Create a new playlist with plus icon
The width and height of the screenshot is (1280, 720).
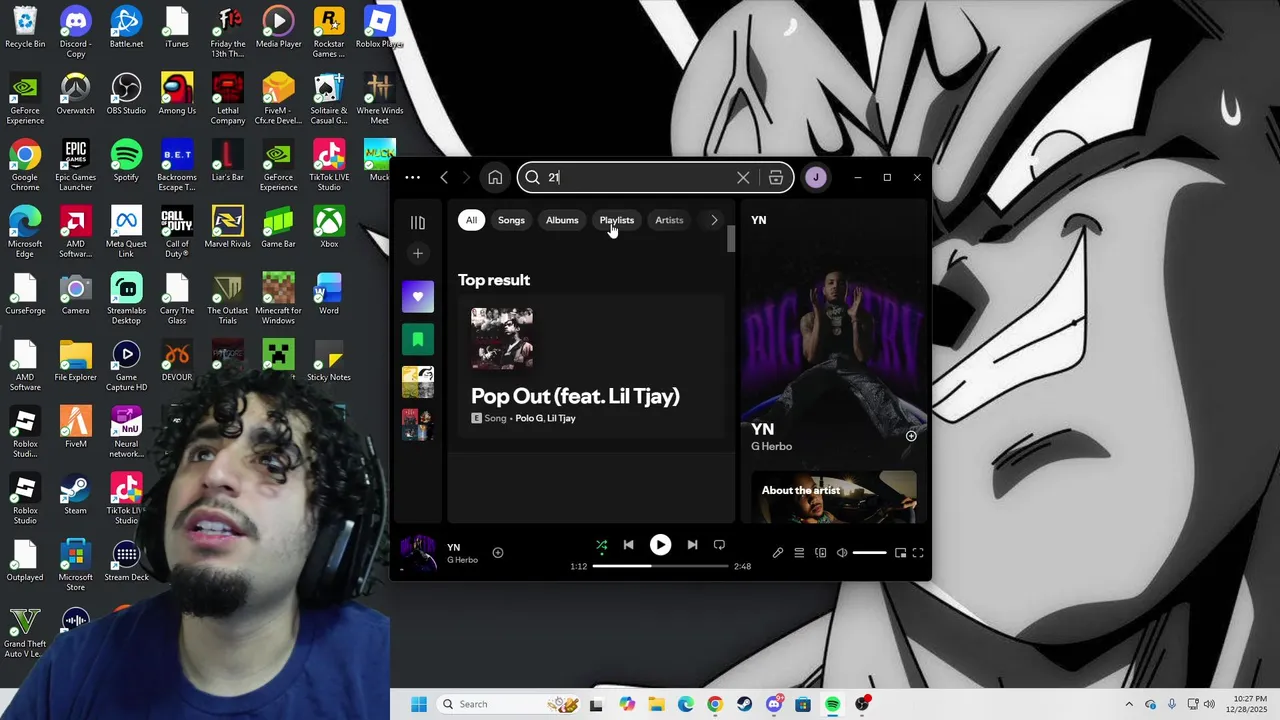click(x=418, y=253)
